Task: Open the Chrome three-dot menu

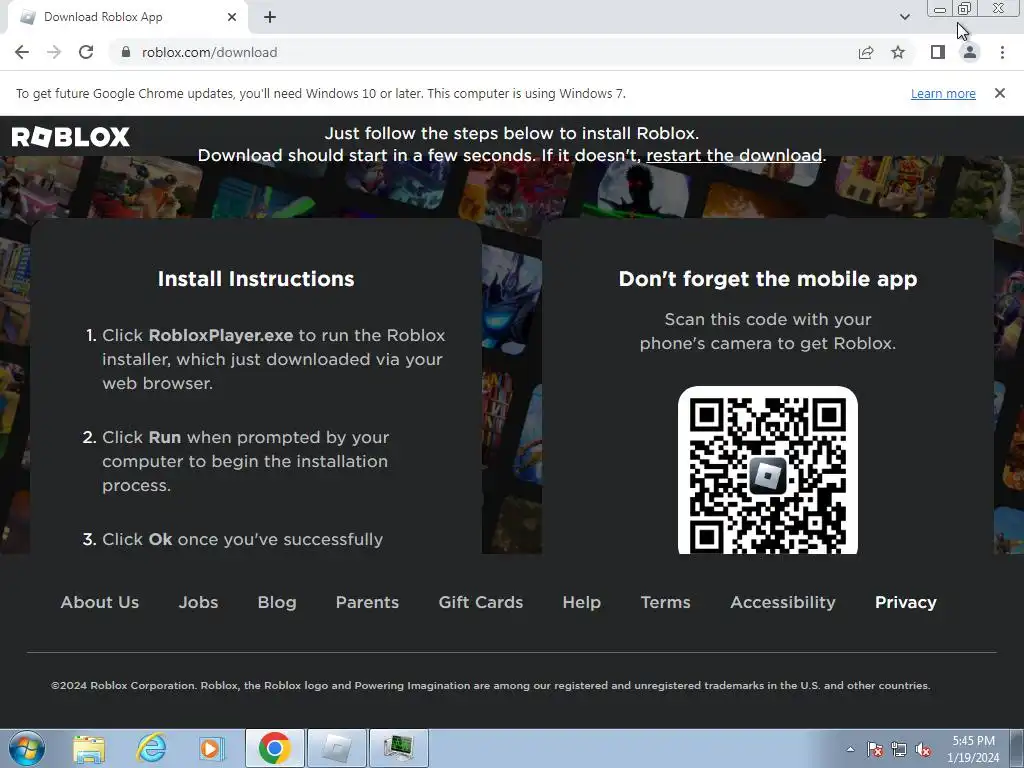Action: tap(1002, 52)
